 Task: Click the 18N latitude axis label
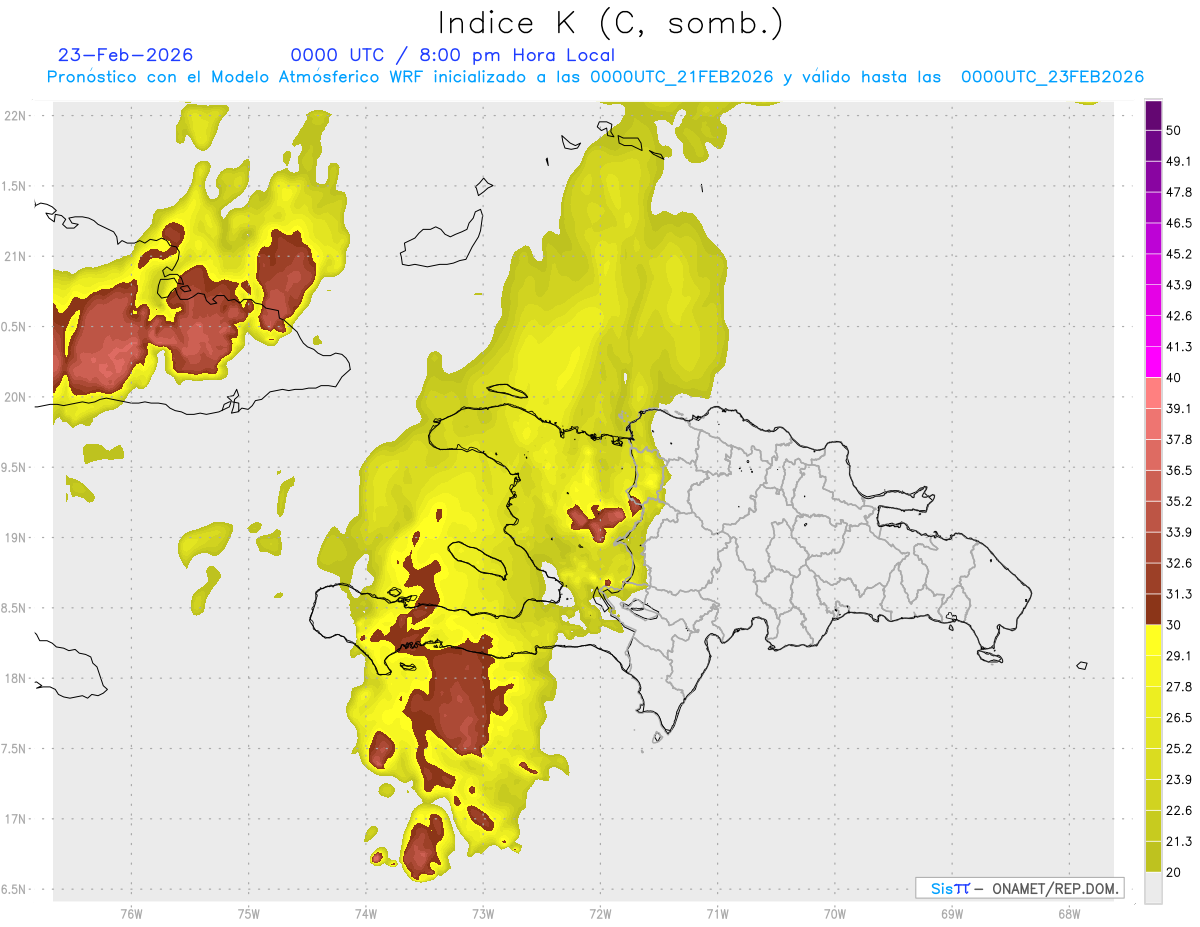[x=15, y=678]
